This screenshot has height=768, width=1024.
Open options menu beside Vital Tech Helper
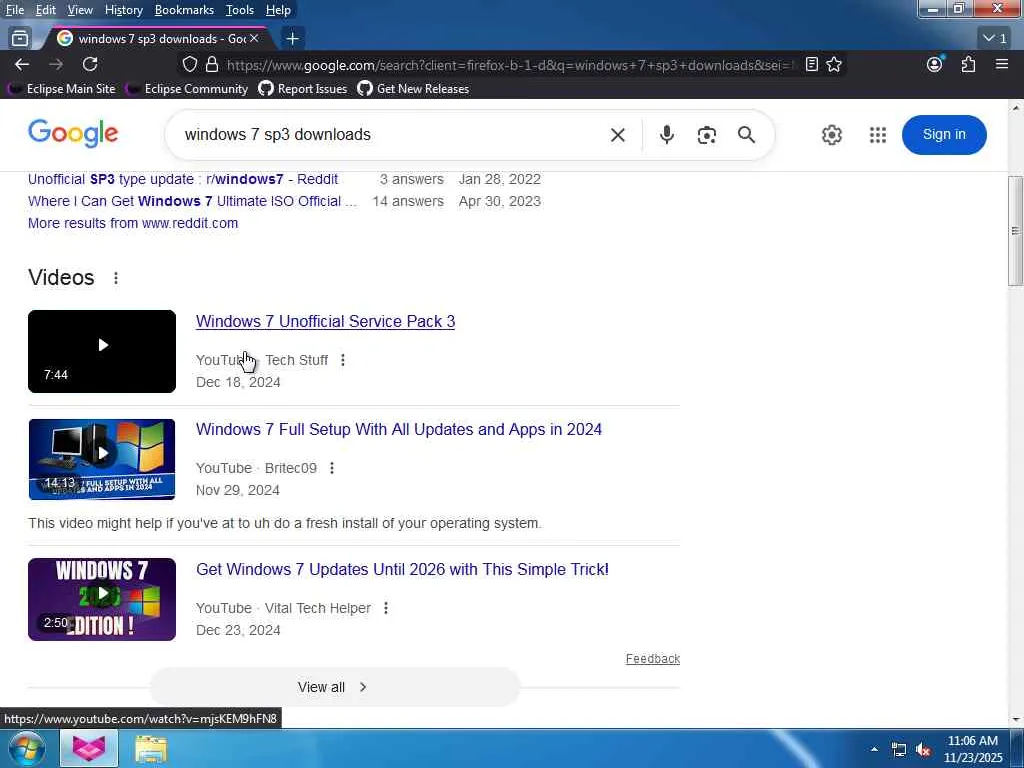386,608
